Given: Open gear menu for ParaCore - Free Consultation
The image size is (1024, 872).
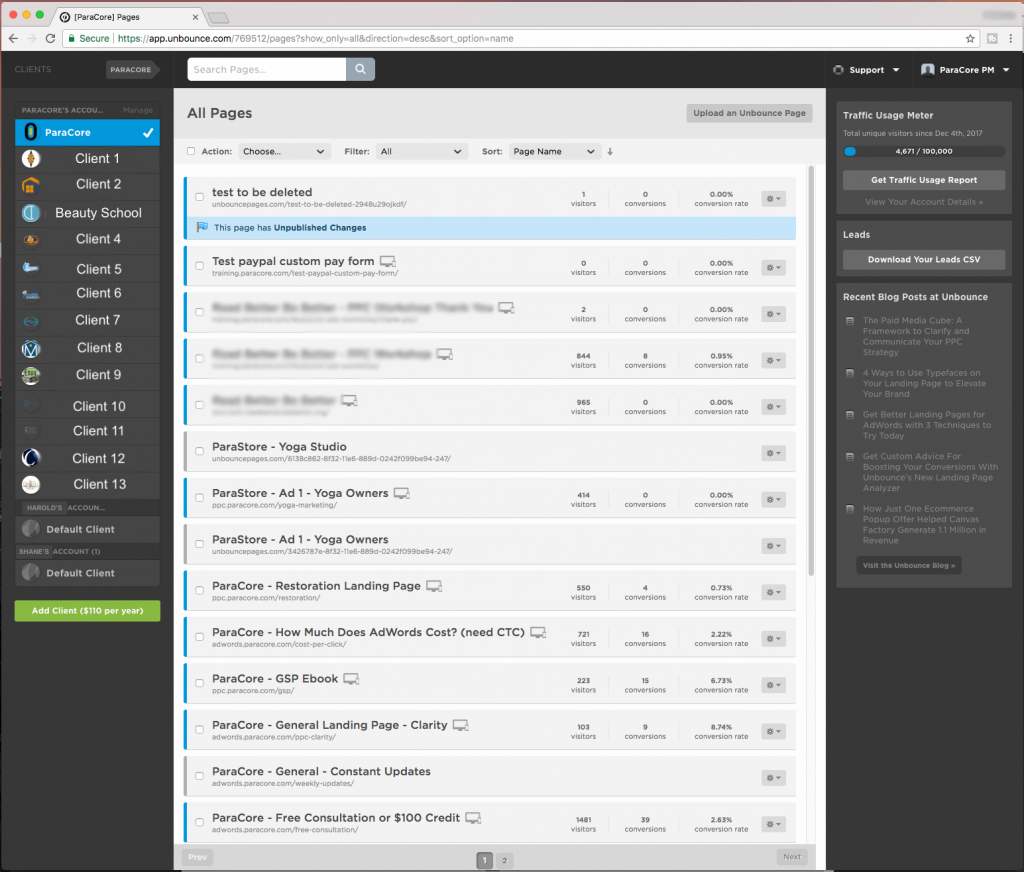Looking at the screenshot, I should point(773,824).
